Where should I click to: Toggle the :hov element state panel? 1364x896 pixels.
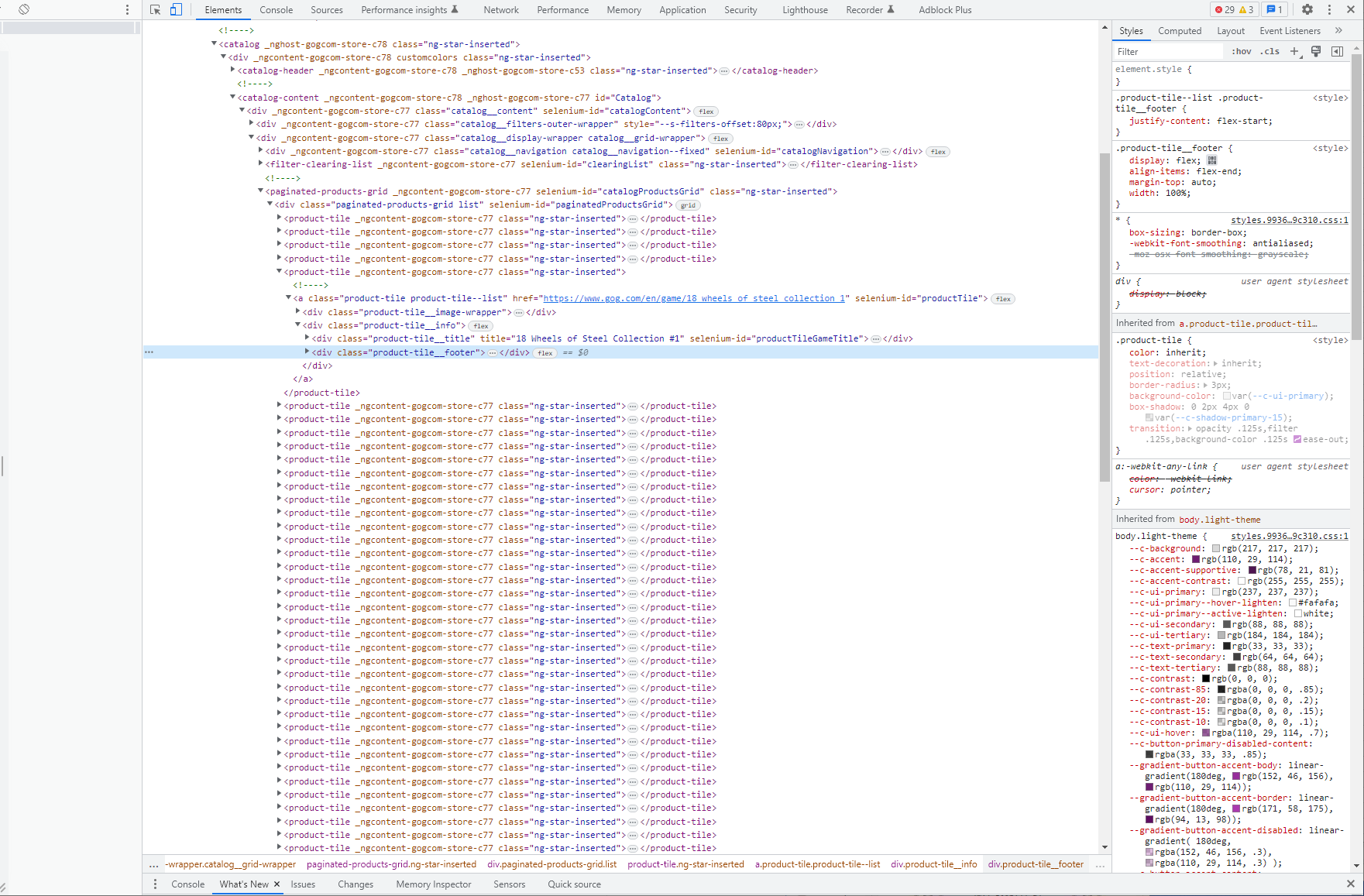[x=1242, y=51]
